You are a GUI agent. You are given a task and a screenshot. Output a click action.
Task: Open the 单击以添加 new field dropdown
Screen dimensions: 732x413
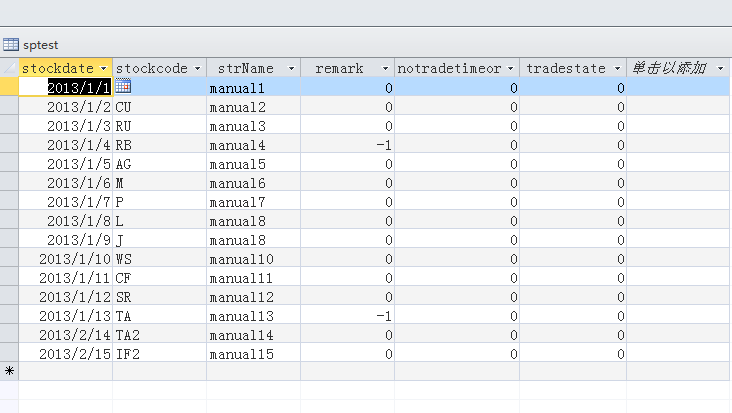pyautogui.click(x=720, y=68)
